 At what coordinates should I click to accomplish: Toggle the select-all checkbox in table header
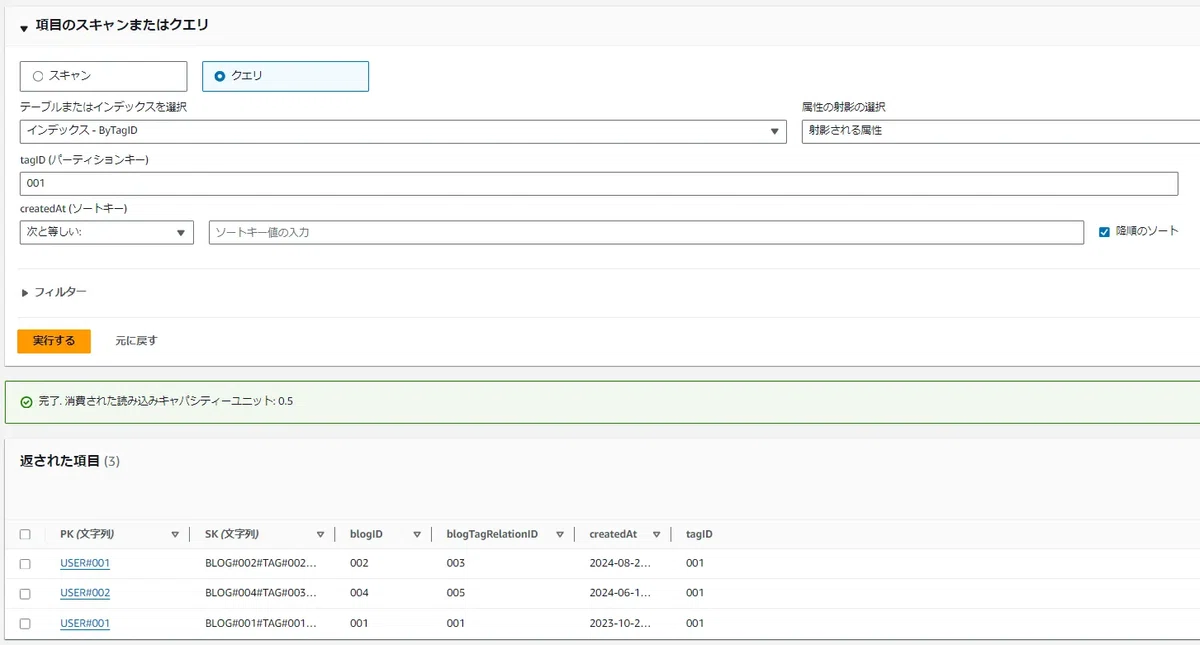(x=25, y=535)
